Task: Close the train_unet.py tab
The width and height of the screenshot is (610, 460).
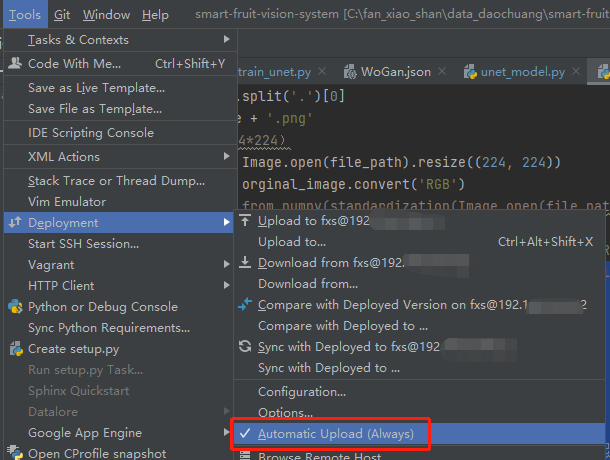Action: [x=322, y=71]
